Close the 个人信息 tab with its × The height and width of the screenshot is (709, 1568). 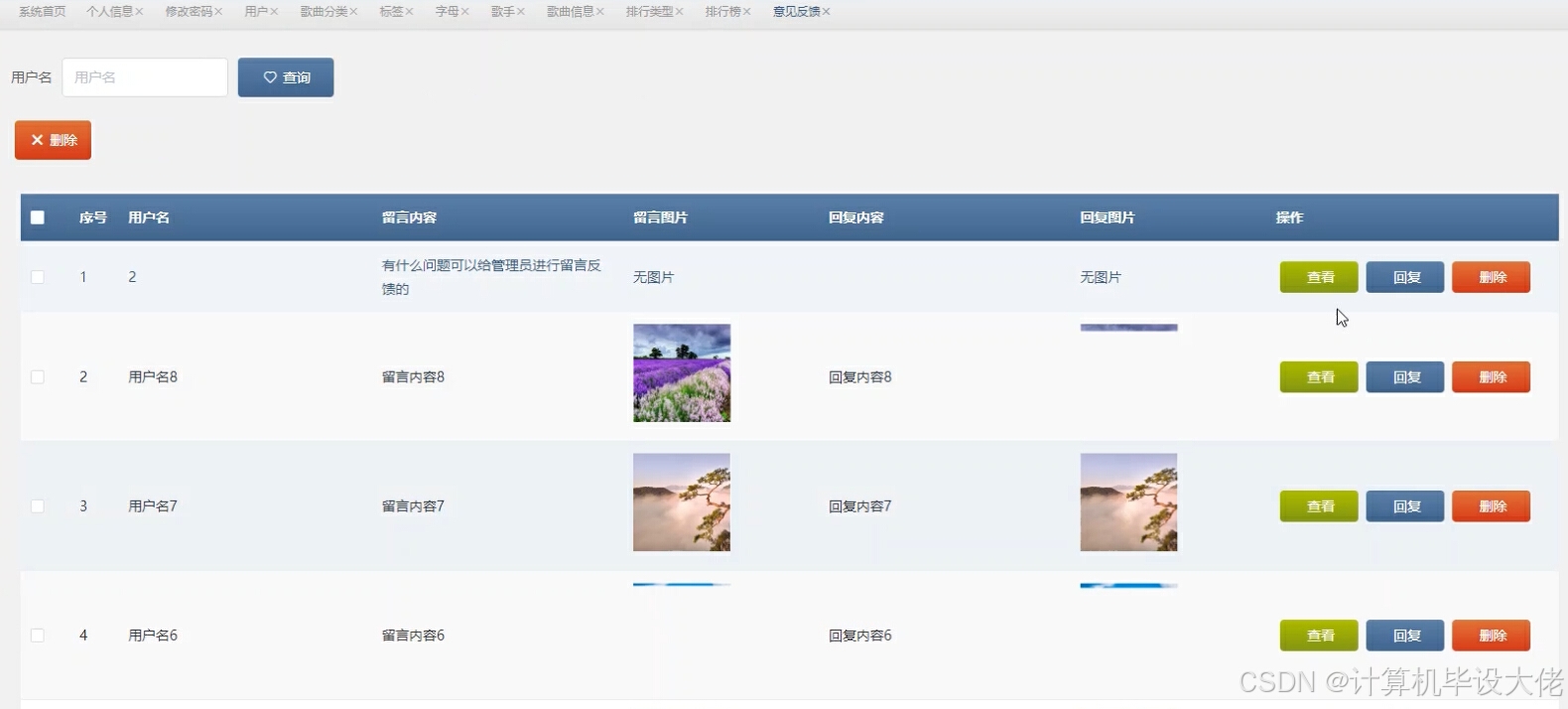(x=139, y=12)
